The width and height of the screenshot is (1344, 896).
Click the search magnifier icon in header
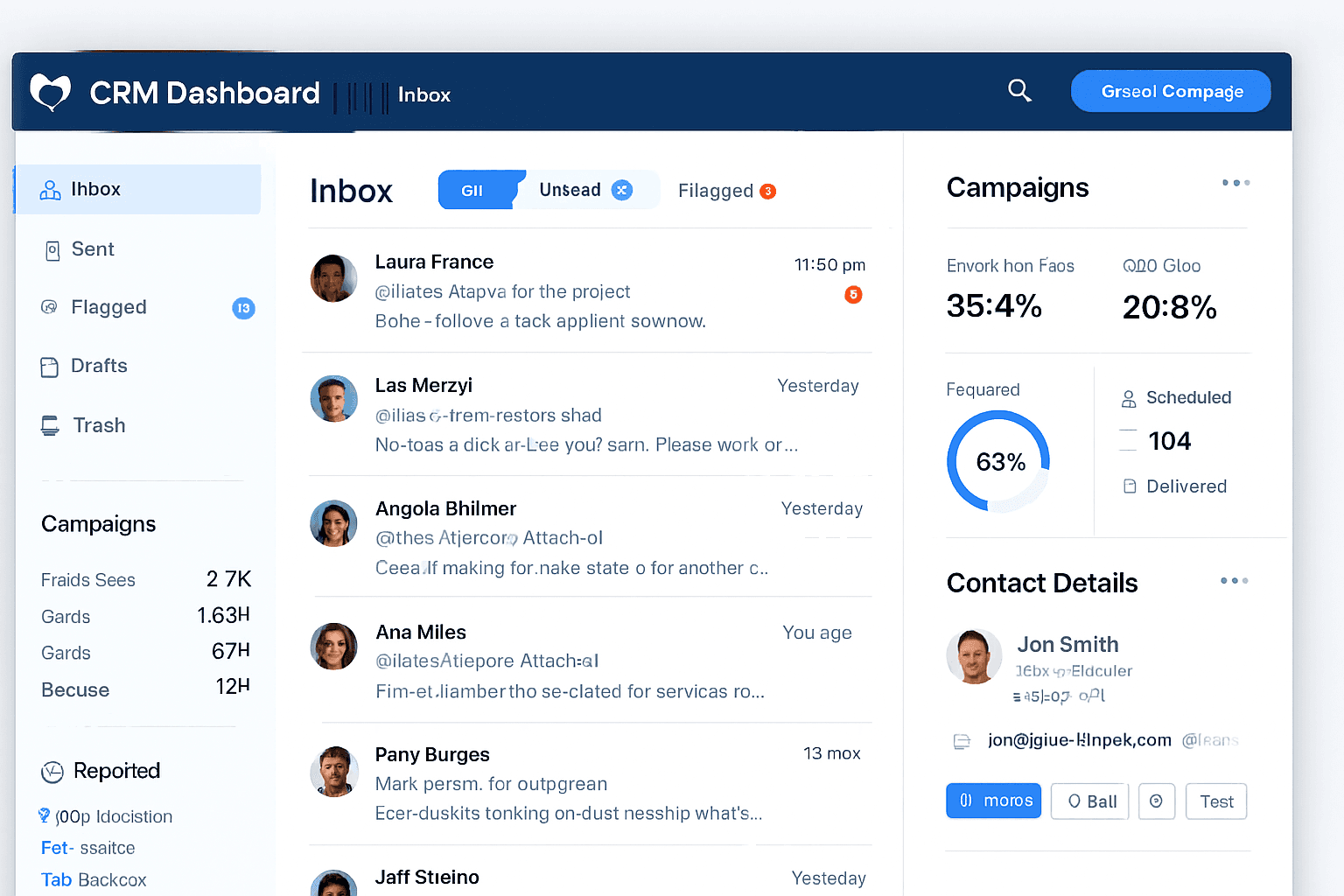(x=1019, y=91)
